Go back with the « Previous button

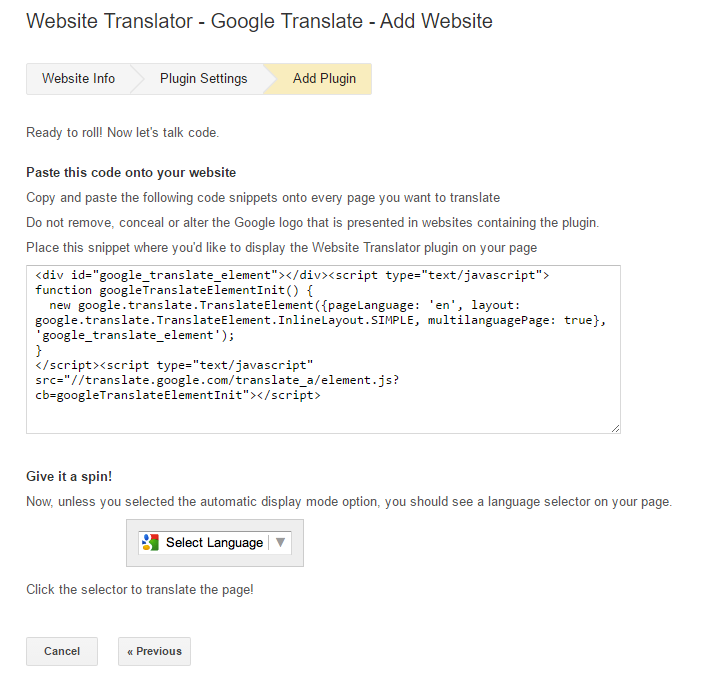click(x=155, y=651)
